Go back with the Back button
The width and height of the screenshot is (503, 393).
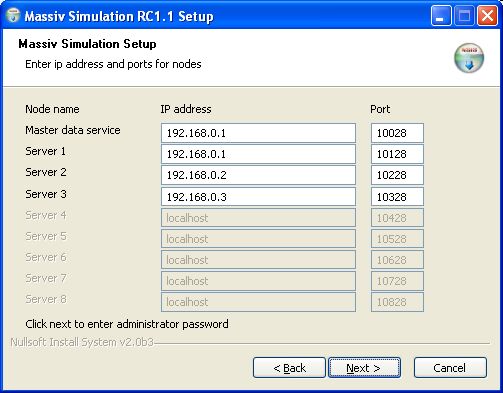point(289,368)
